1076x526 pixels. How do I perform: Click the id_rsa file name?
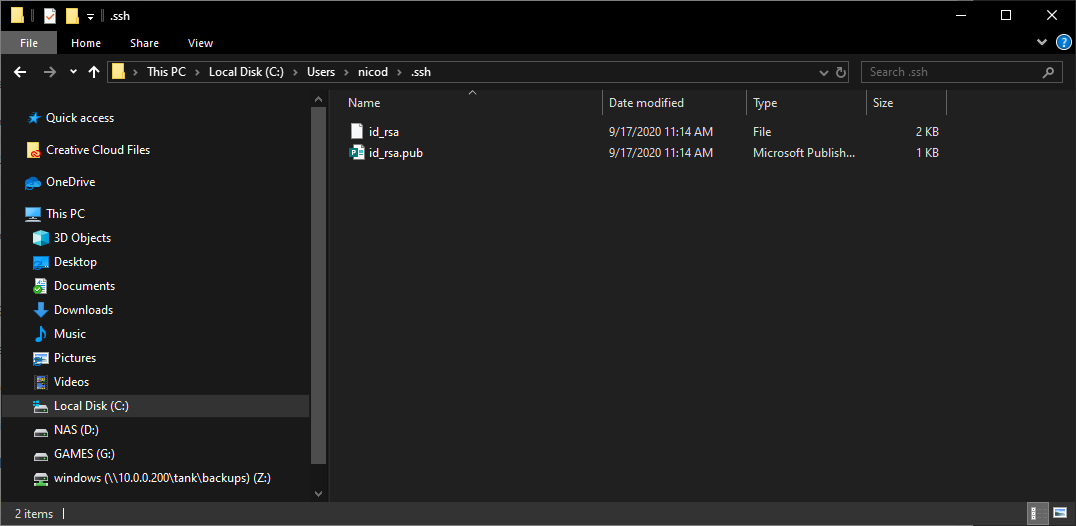[384, 132]
